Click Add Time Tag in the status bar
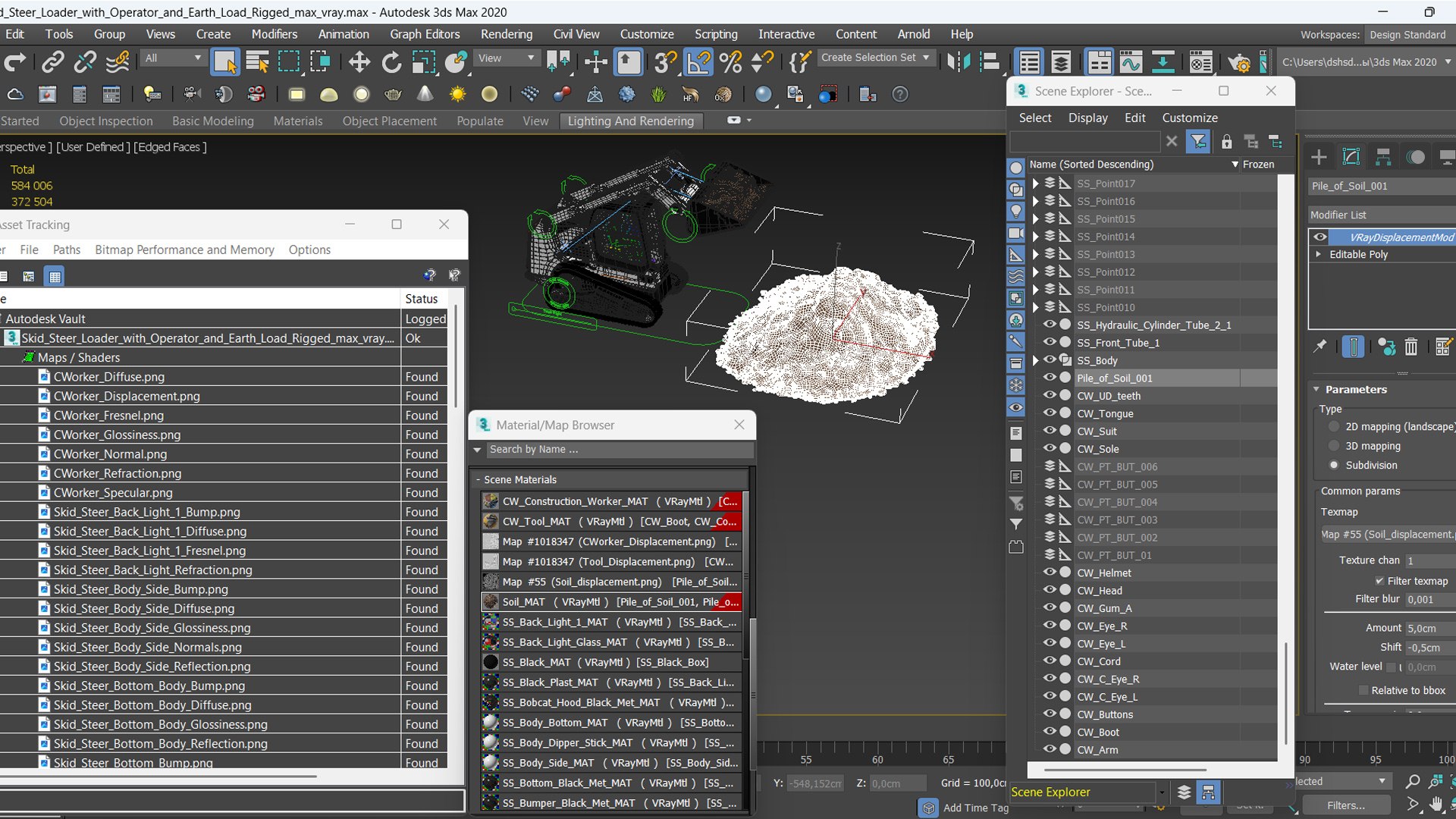The width and height of the screenshot is (1456, 819). point(975,808)
